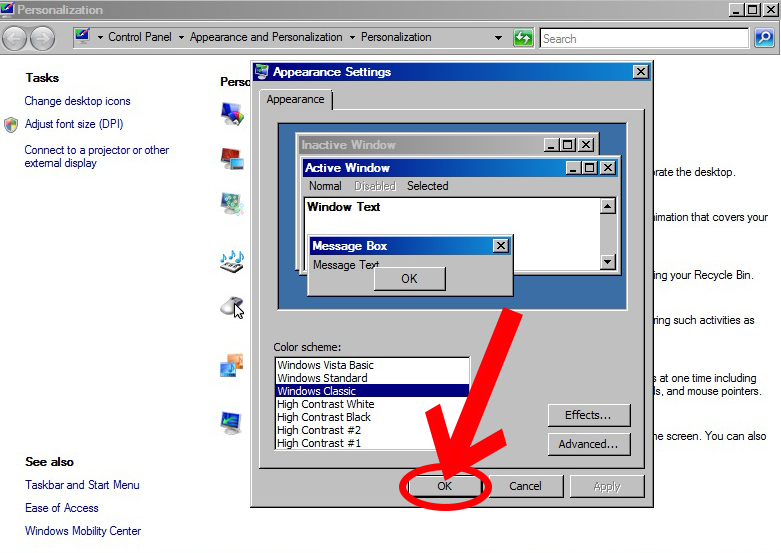Maximize the Personalization window
The height and width of the screenshot is (553, 781).
pyautogui.click(x=753, y=9)
